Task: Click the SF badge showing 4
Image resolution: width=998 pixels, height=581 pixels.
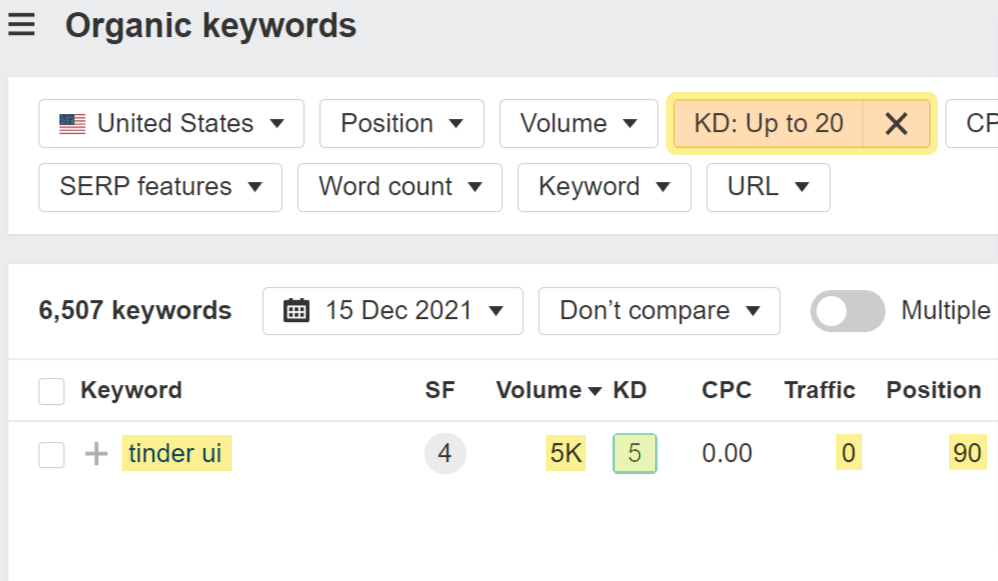Action: [x=444, y=454]
